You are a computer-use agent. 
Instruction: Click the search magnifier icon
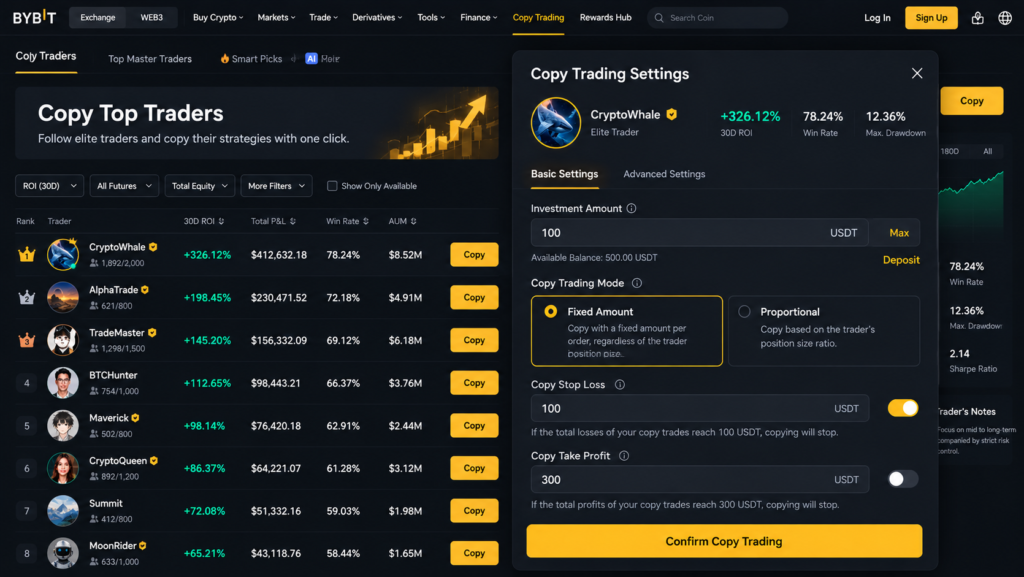659,18
